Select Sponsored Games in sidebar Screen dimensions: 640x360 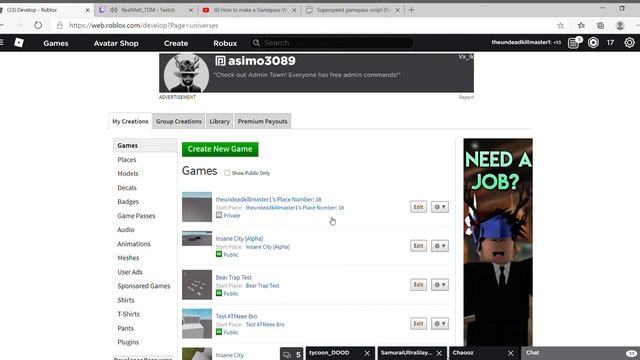(144, 286)
